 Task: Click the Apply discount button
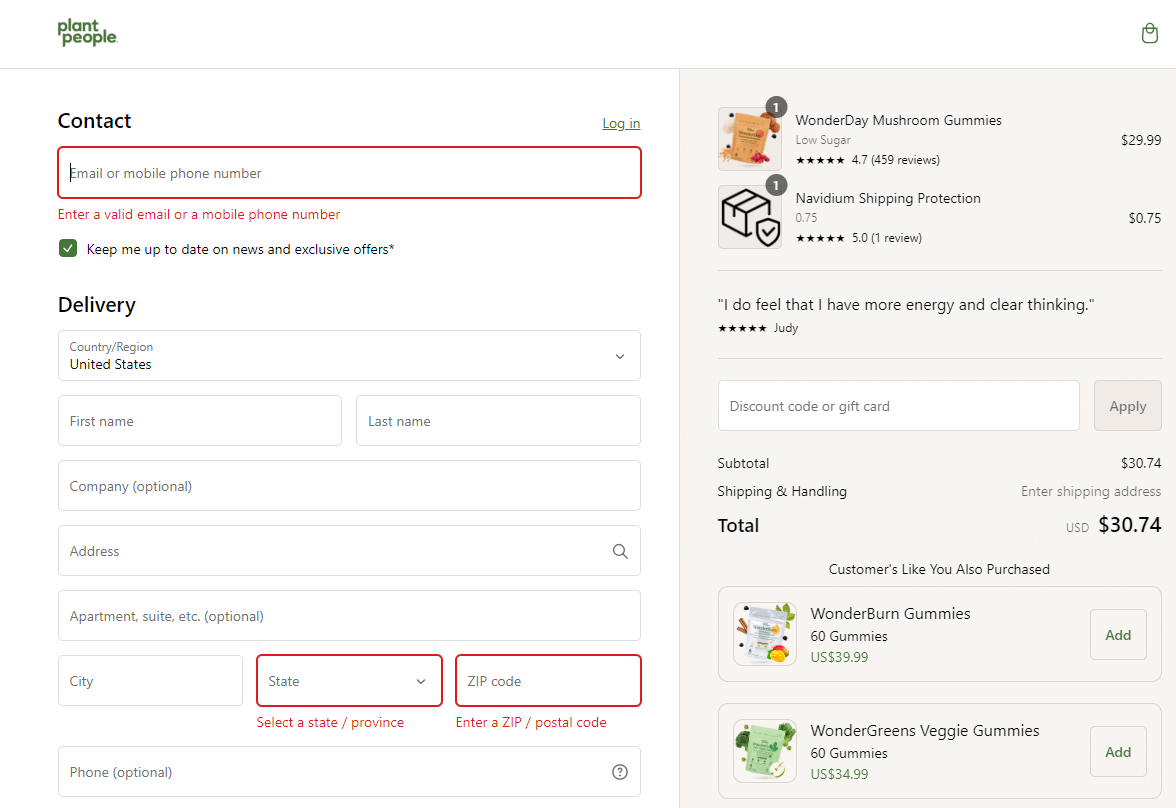[x=1127, y=406]
